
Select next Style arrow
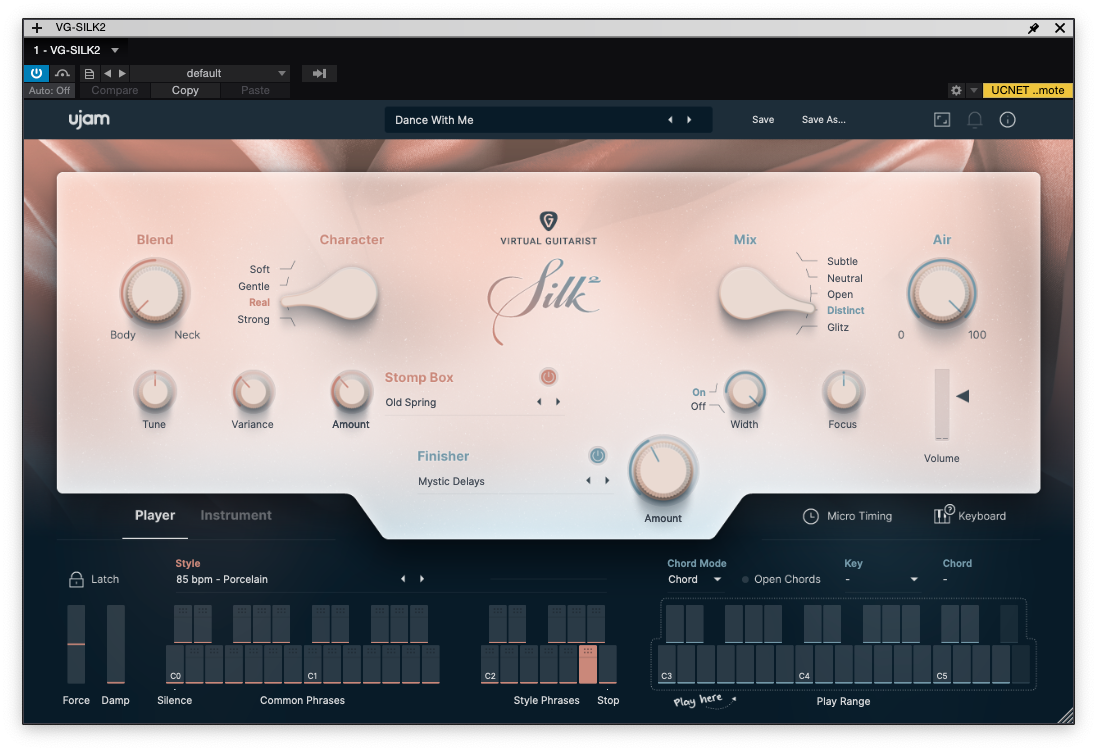(422, 579)
